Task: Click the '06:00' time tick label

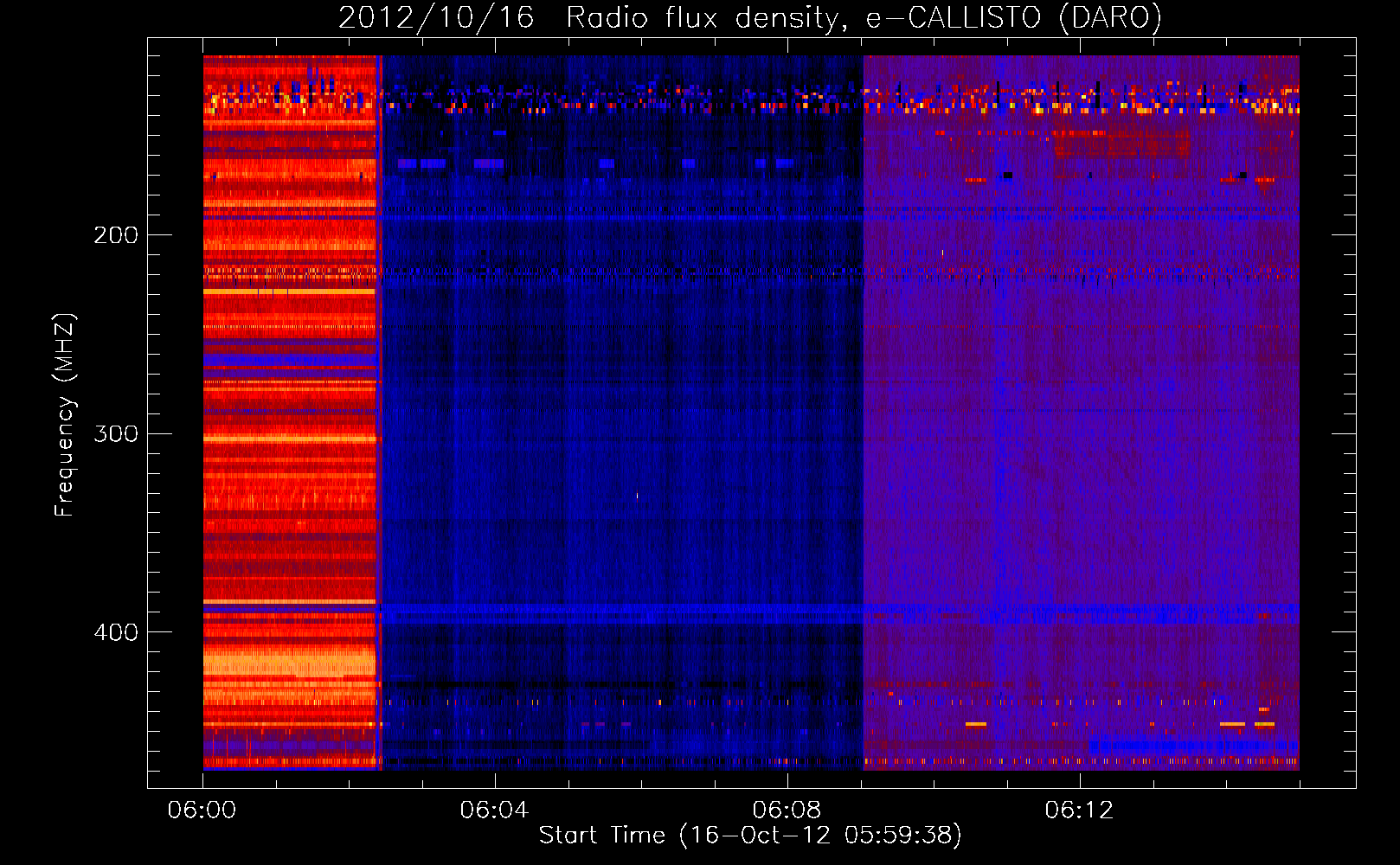Action: click(x=202, y=811)
